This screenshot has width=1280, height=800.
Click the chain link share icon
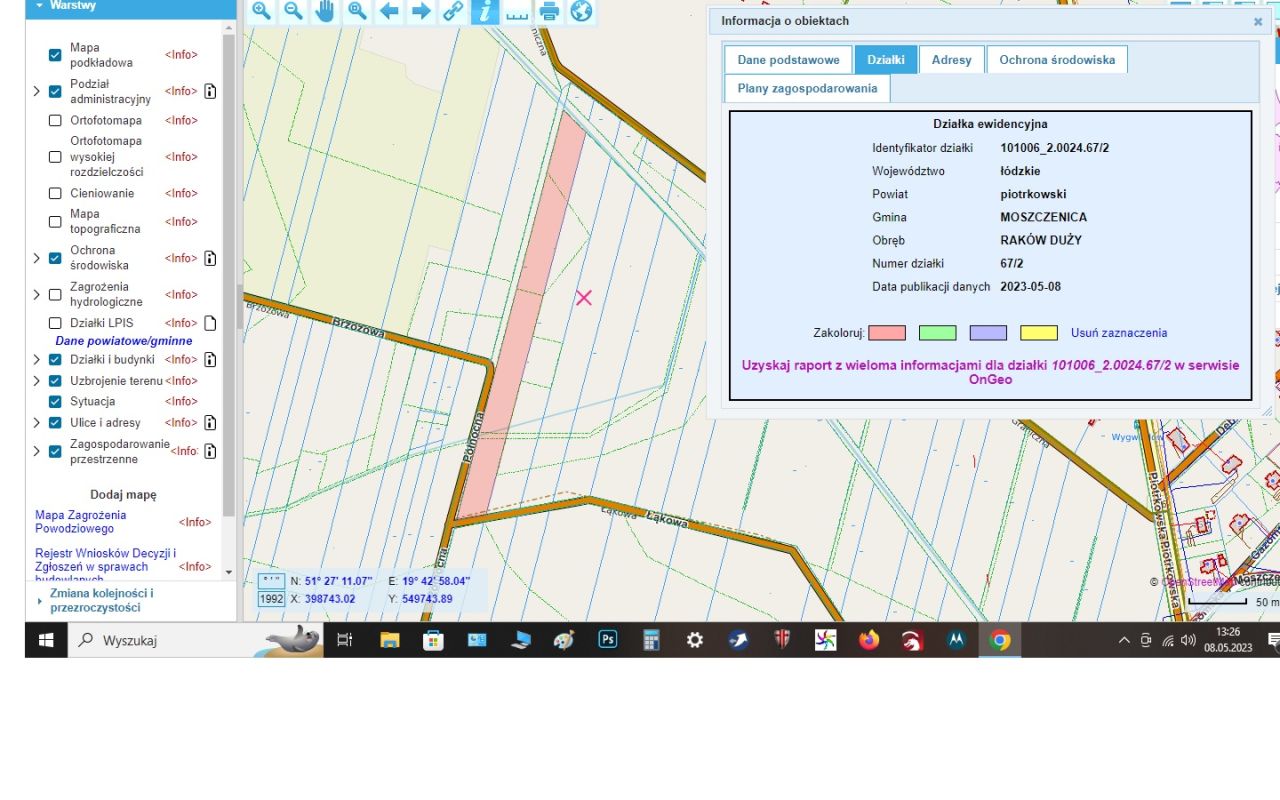[x=453, y=11]
